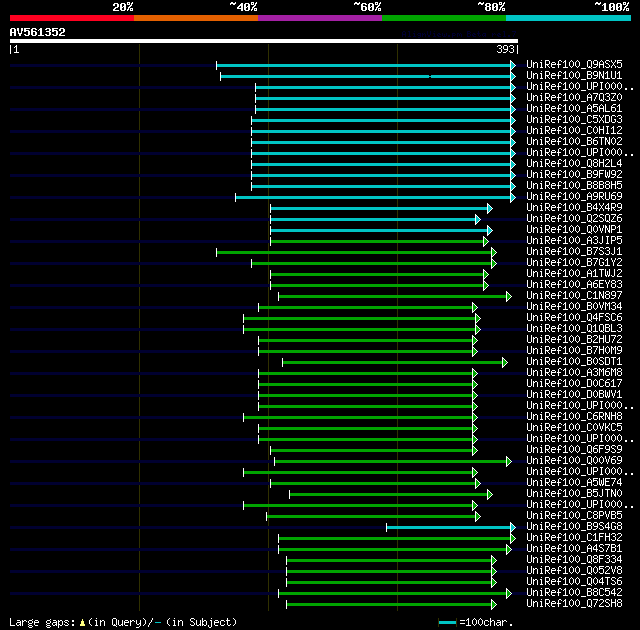The height and width of the screenshot is (630, 640).
Task: Open hit UniRef100_B9N1U1 label
Action: click(x=574, y=75)
